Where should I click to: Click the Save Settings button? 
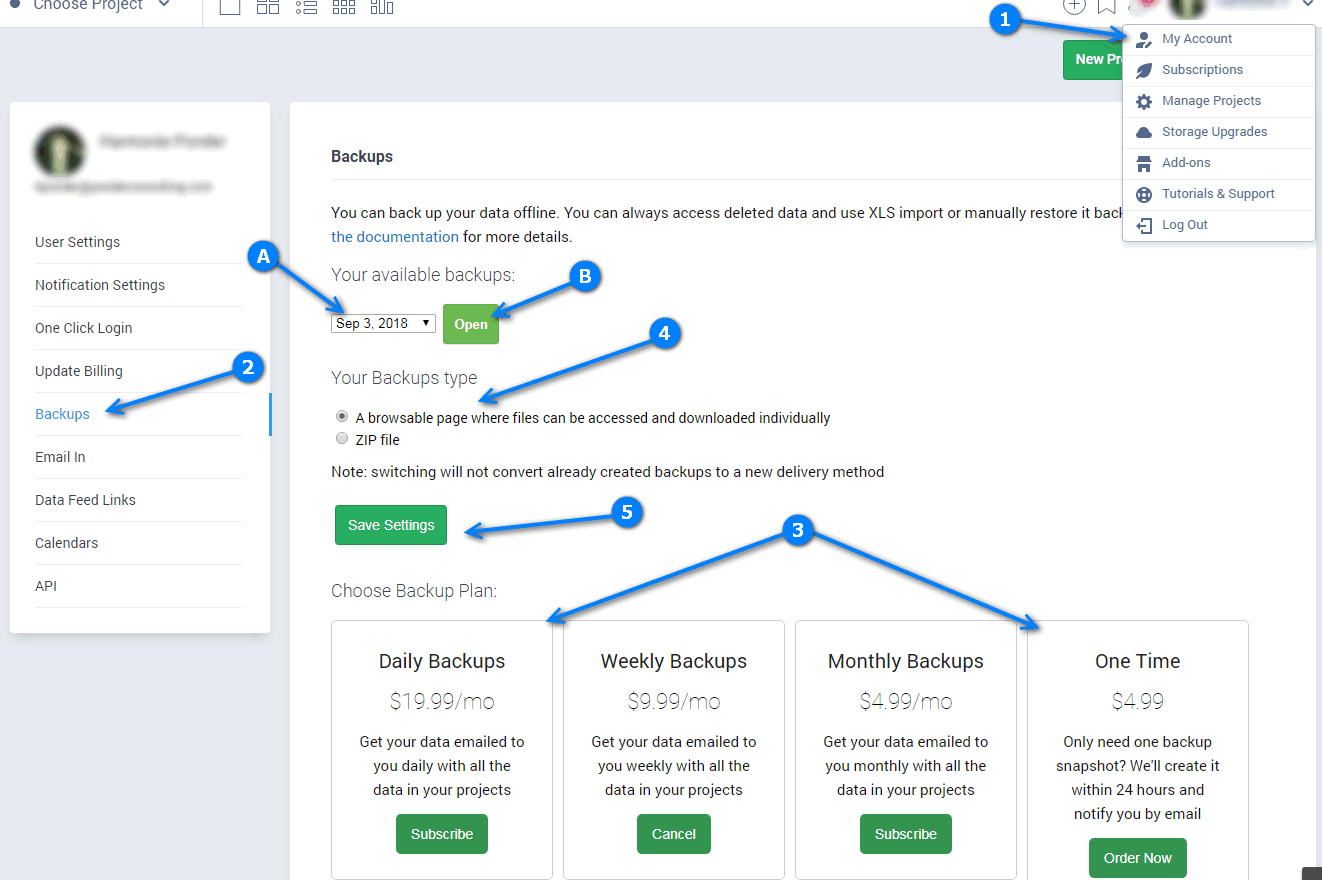(x=391, y=525)
